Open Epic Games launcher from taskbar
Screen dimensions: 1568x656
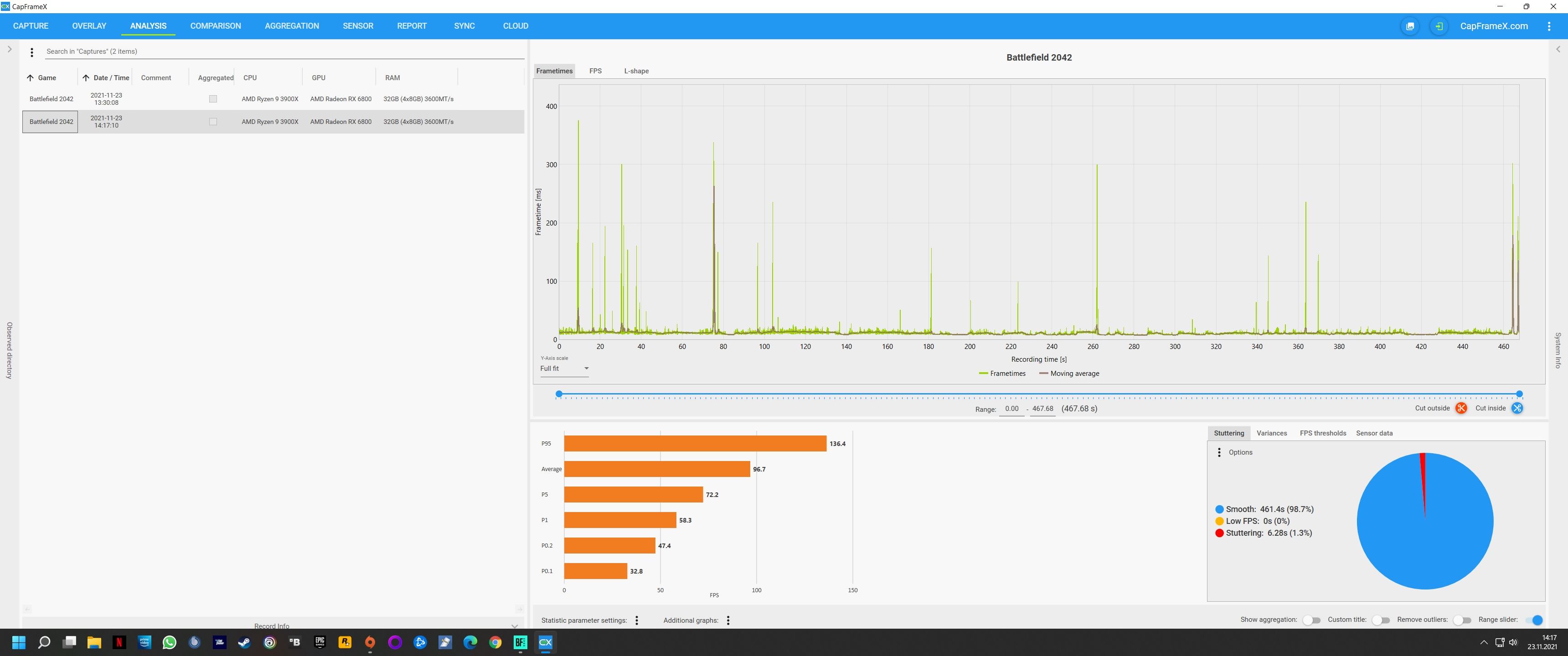coord(320,642)
